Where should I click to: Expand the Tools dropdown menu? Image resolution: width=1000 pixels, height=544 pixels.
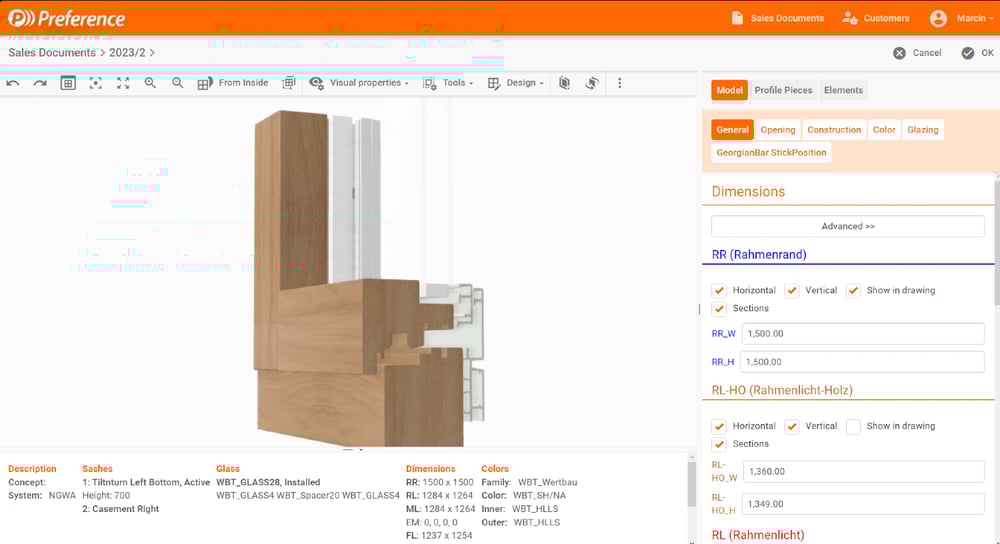point(445,83)
